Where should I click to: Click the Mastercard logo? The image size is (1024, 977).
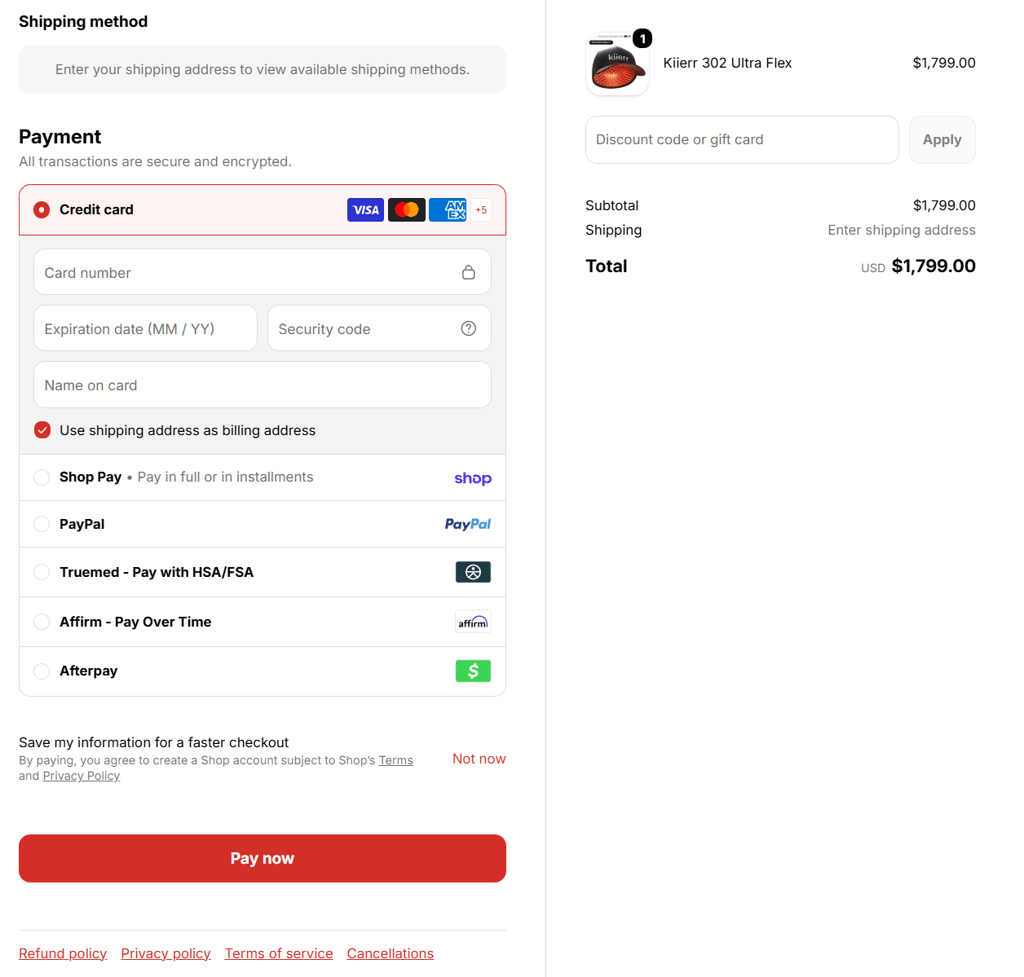tap(406, 210)
